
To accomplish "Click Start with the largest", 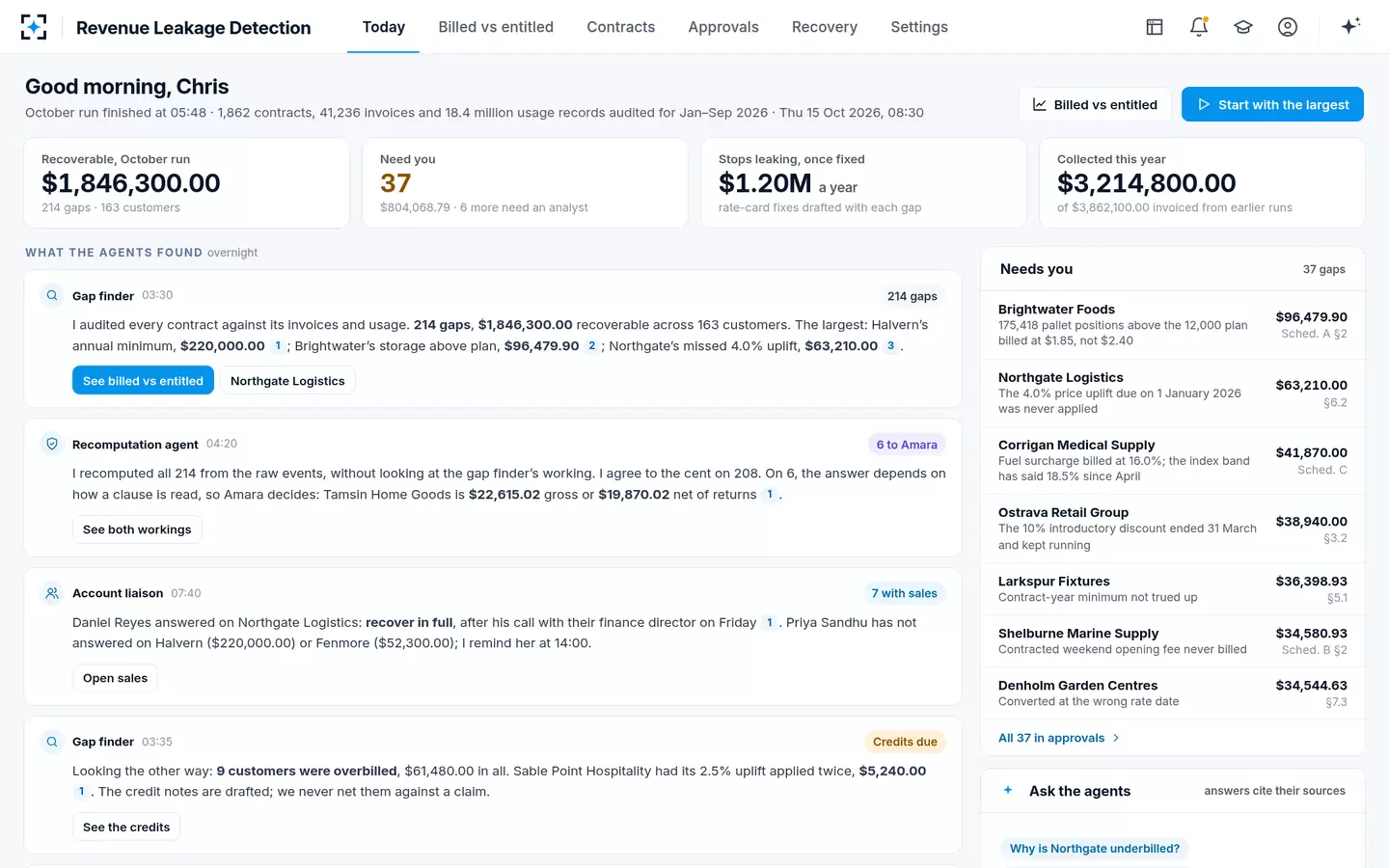I will click(x=1272, y=104).
